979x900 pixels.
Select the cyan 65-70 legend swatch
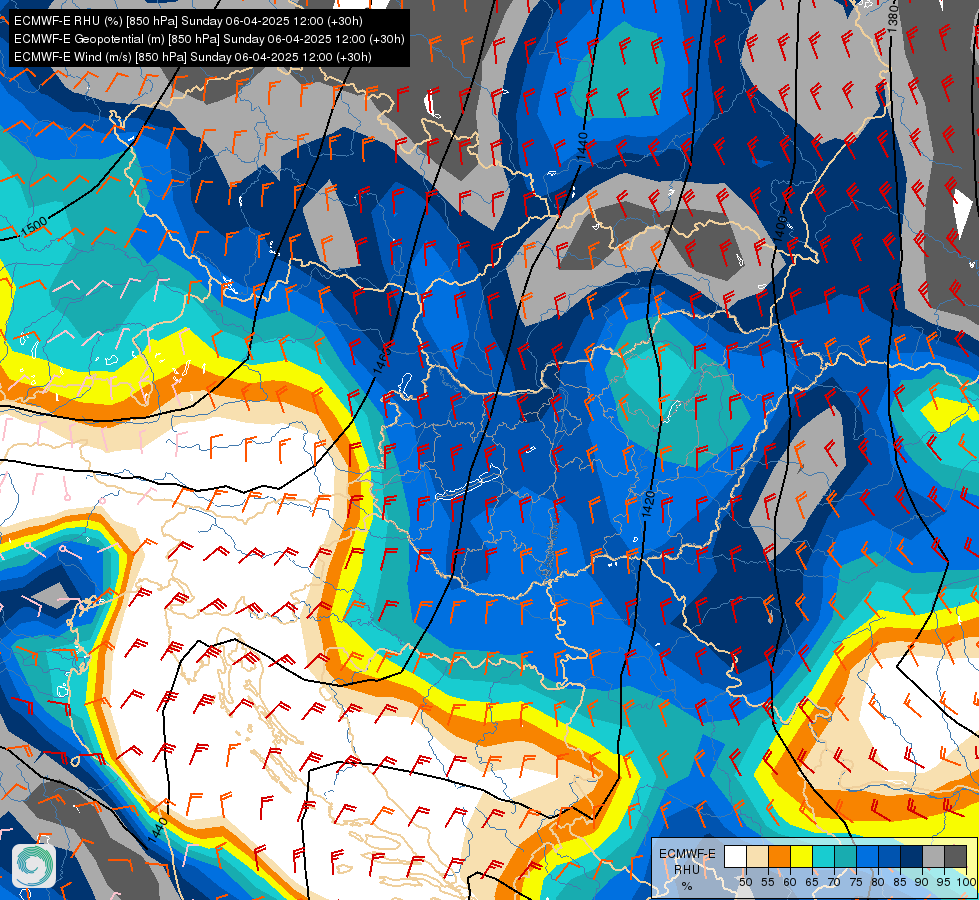pos(824,856)
